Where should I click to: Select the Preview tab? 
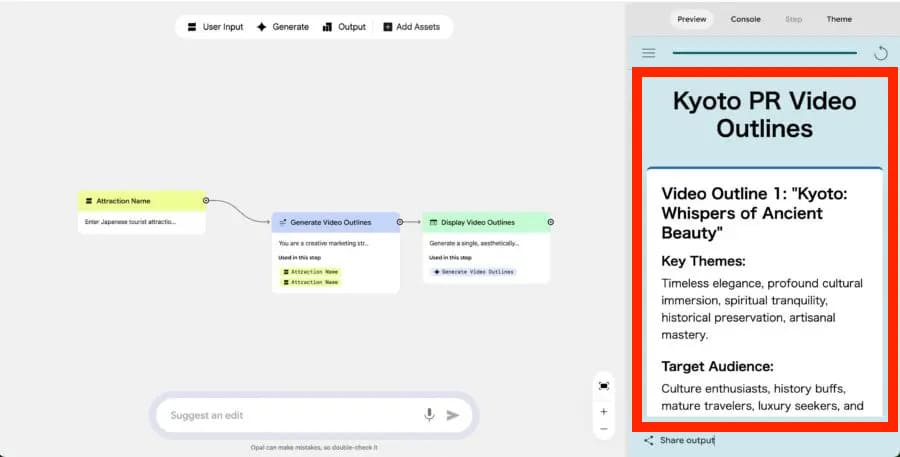692,19
